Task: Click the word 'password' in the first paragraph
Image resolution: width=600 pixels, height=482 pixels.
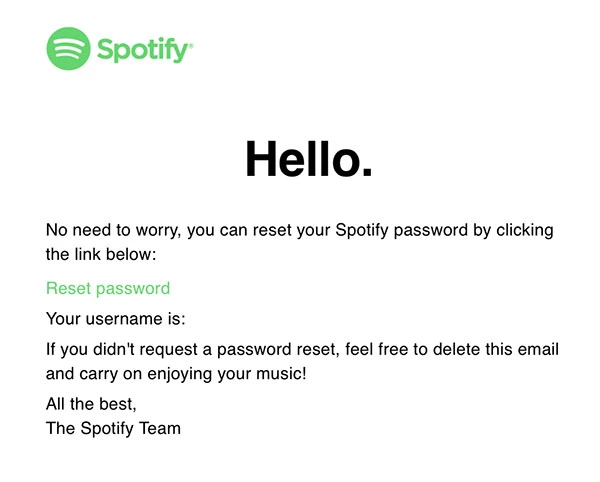Action: pyautogui.click(x=430, y=231)
